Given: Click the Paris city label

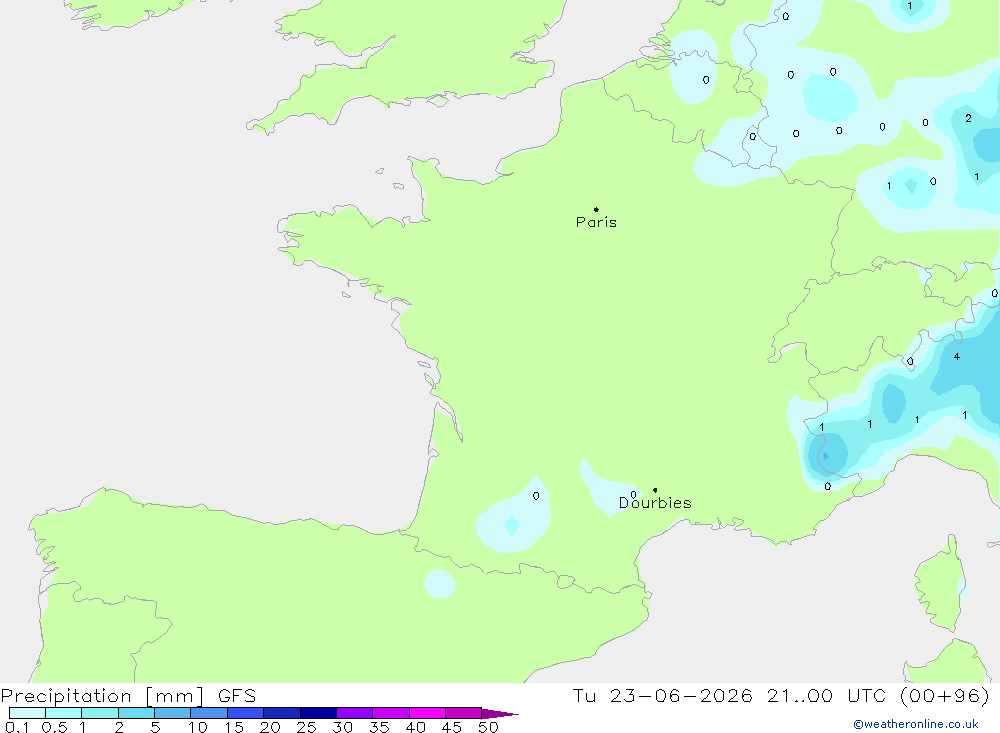Looking at the screenshot, I should click(596, 222).
